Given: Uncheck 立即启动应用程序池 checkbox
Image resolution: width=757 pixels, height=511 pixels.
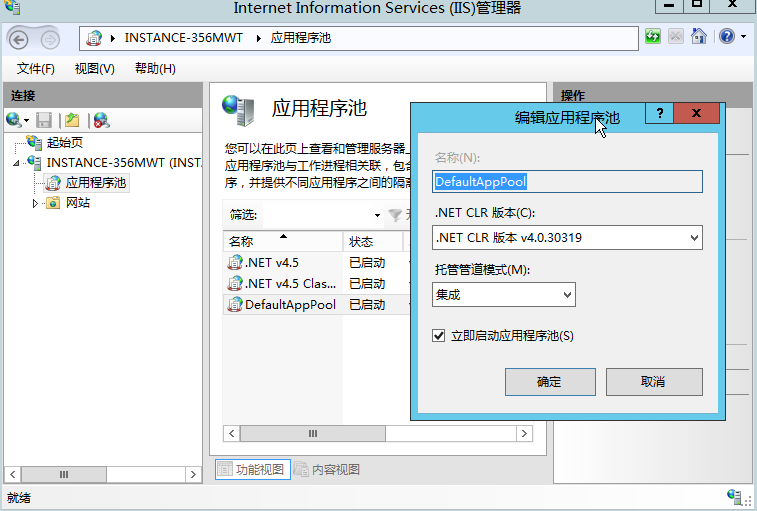Looking at the screenshot, I should point(438,336).
